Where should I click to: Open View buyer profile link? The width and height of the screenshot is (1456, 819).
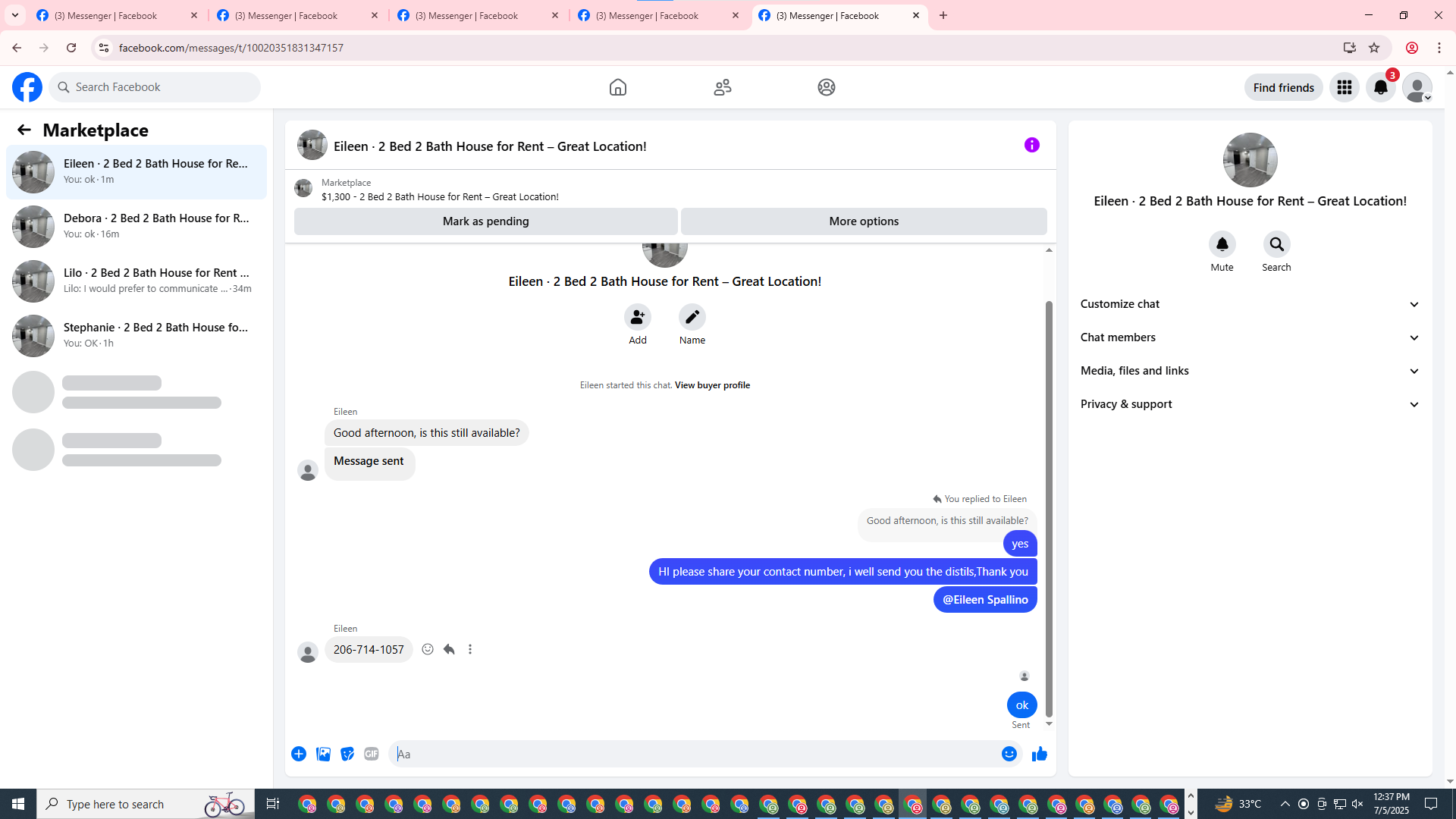(712, 385)
